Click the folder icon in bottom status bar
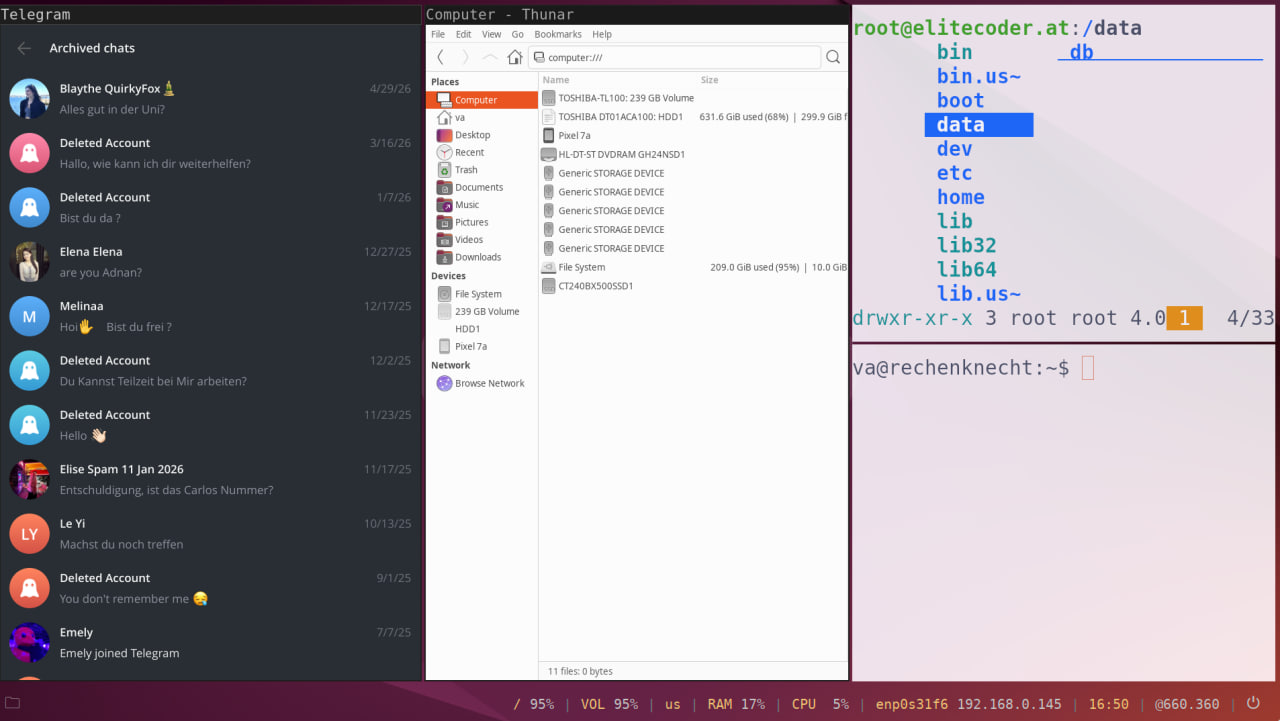Screen dimensions: 1280x721 point(12,703)
